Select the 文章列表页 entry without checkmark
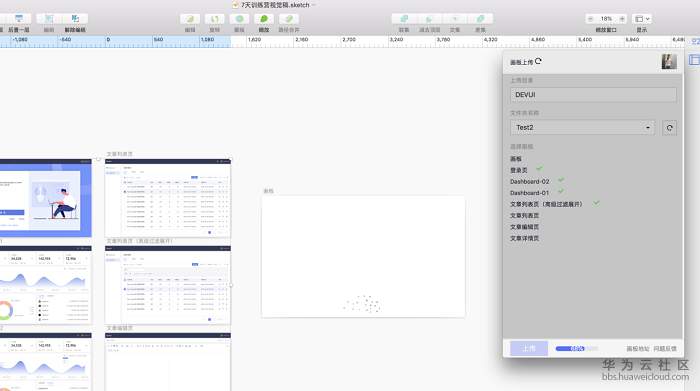This screenshot has height=391, width=700. [525, 216]
